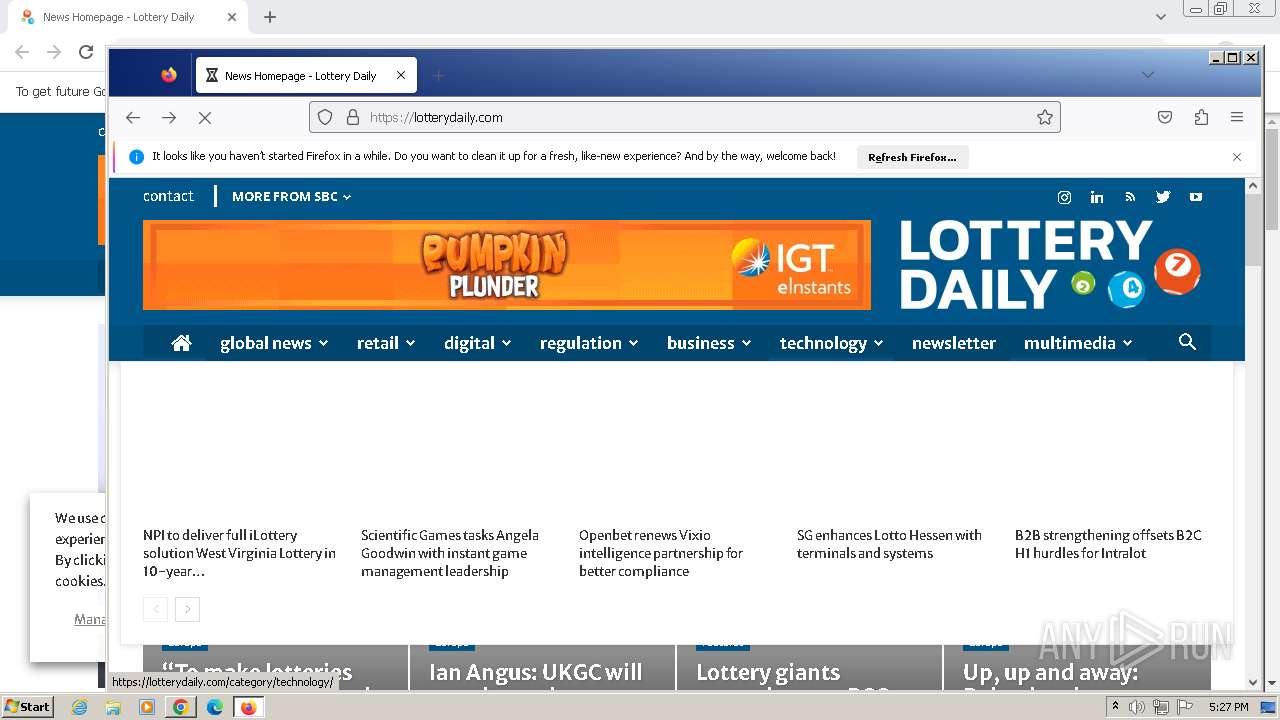This screenshot has width=1280, height=720.
Task: Click the Firefox forward arrow button
Action: tap(169, 117)
